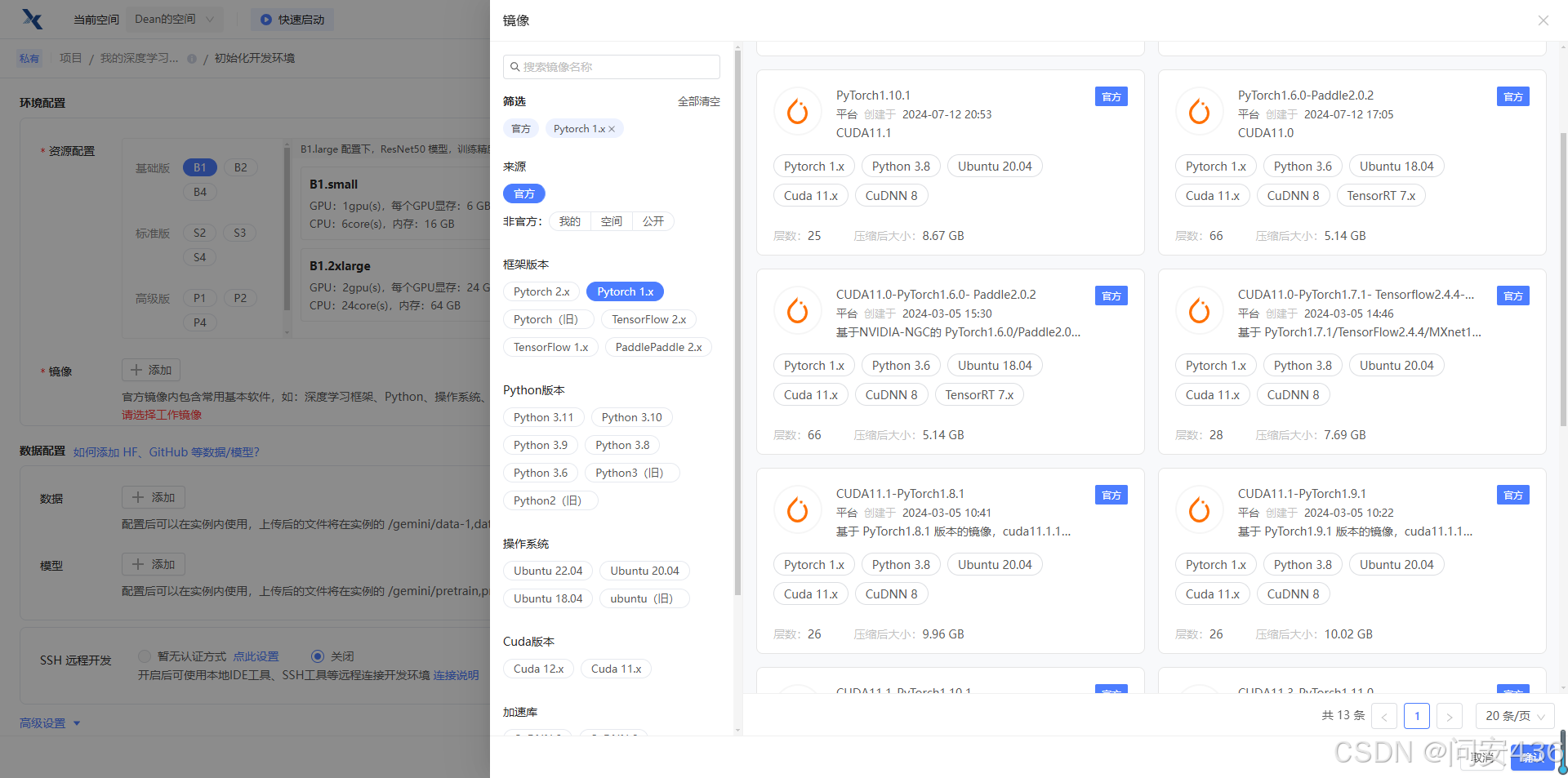Toggle the Cuda 12.x filter
Viewport: 1568px width, 778px height.
coord(539,669)
